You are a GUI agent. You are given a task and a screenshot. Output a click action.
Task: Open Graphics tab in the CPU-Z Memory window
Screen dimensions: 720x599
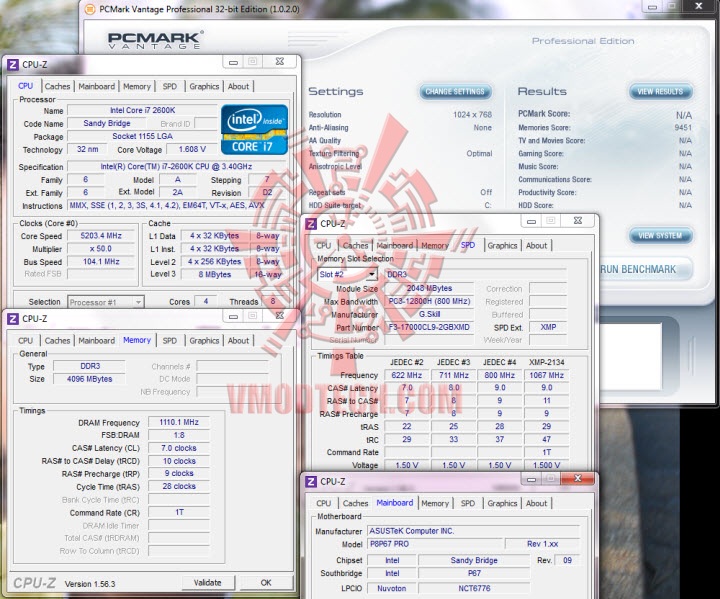[204, 341]
